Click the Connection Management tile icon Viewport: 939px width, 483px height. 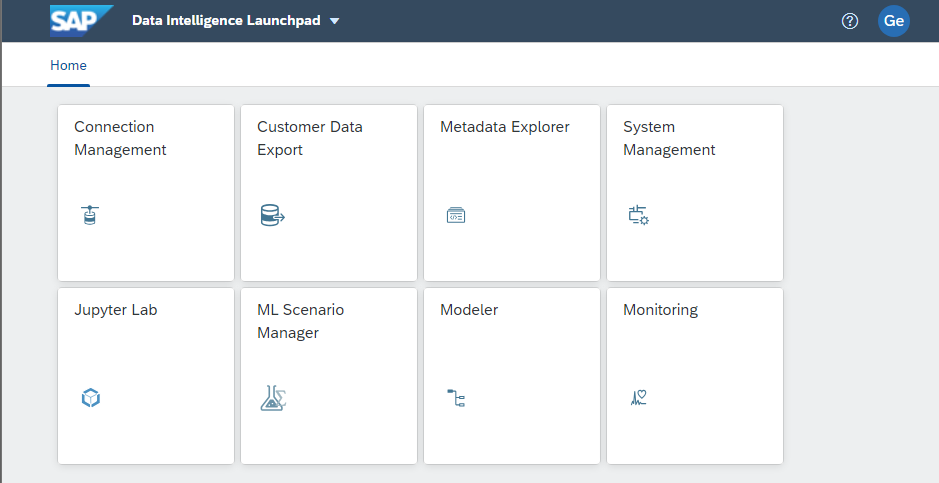[x=90, y=214]
